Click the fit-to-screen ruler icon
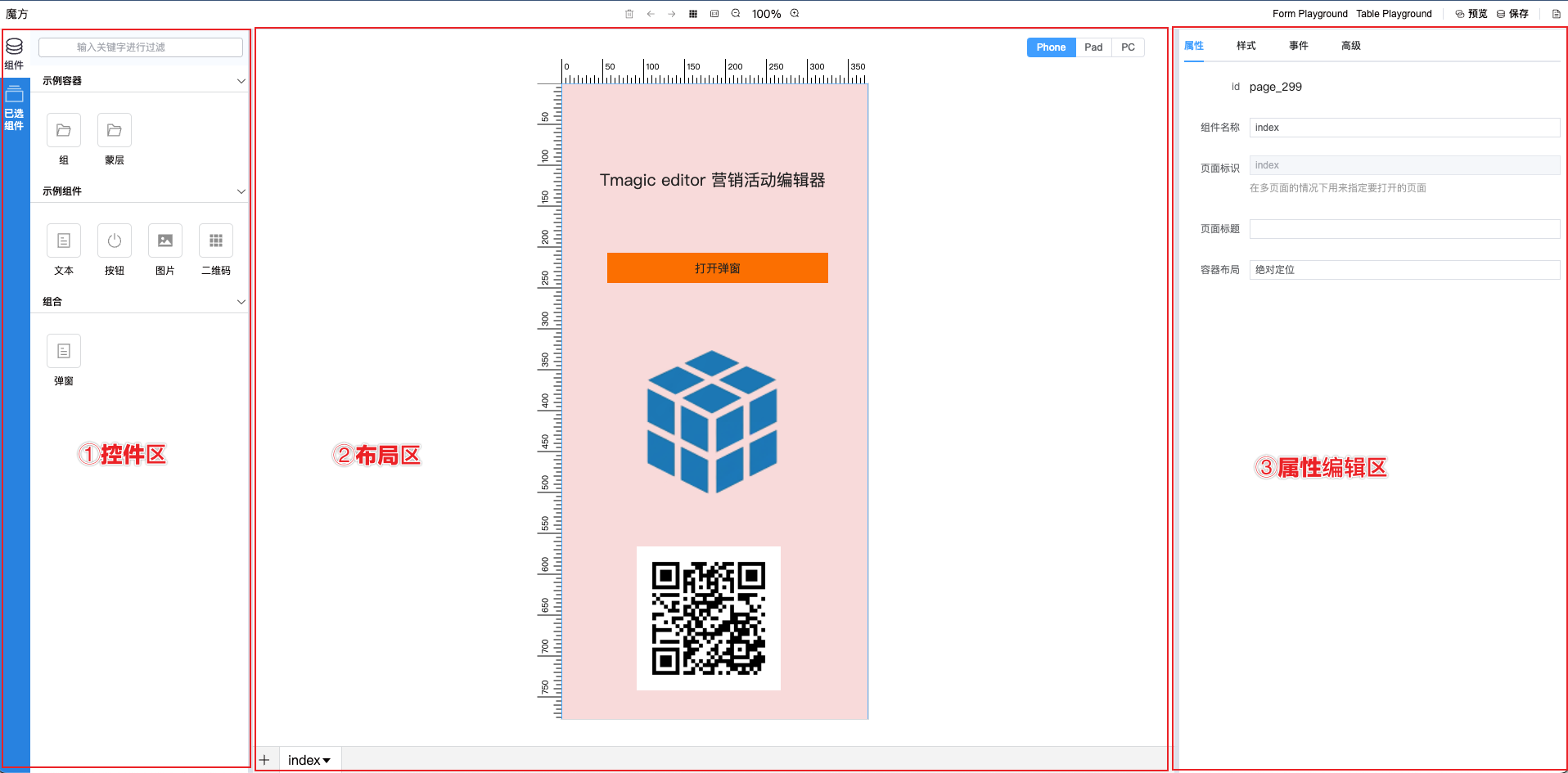 tap(714, 14)
